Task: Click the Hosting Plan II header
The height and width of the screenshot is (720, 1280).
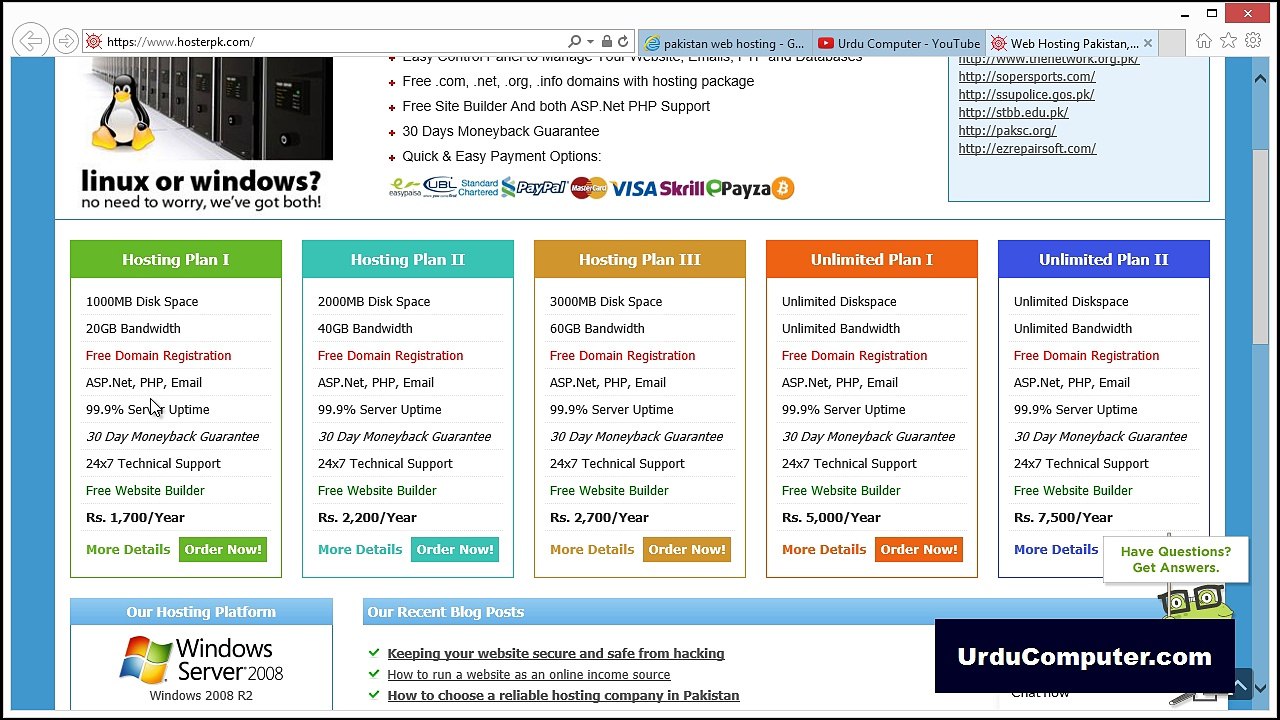Action: click(408, 259)
